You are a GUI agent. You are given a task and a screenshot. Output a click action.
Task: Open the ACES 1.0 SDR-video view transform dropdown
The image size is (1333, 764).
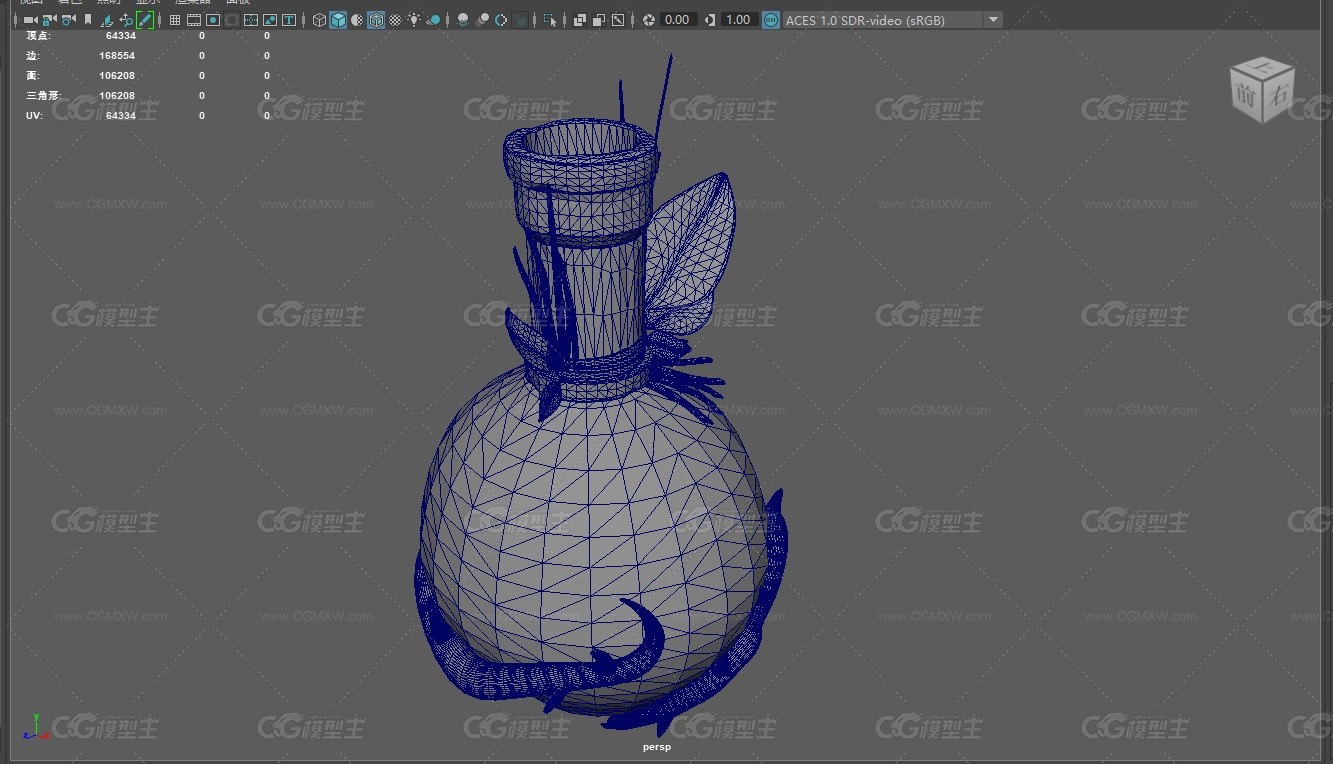[892, 20]
